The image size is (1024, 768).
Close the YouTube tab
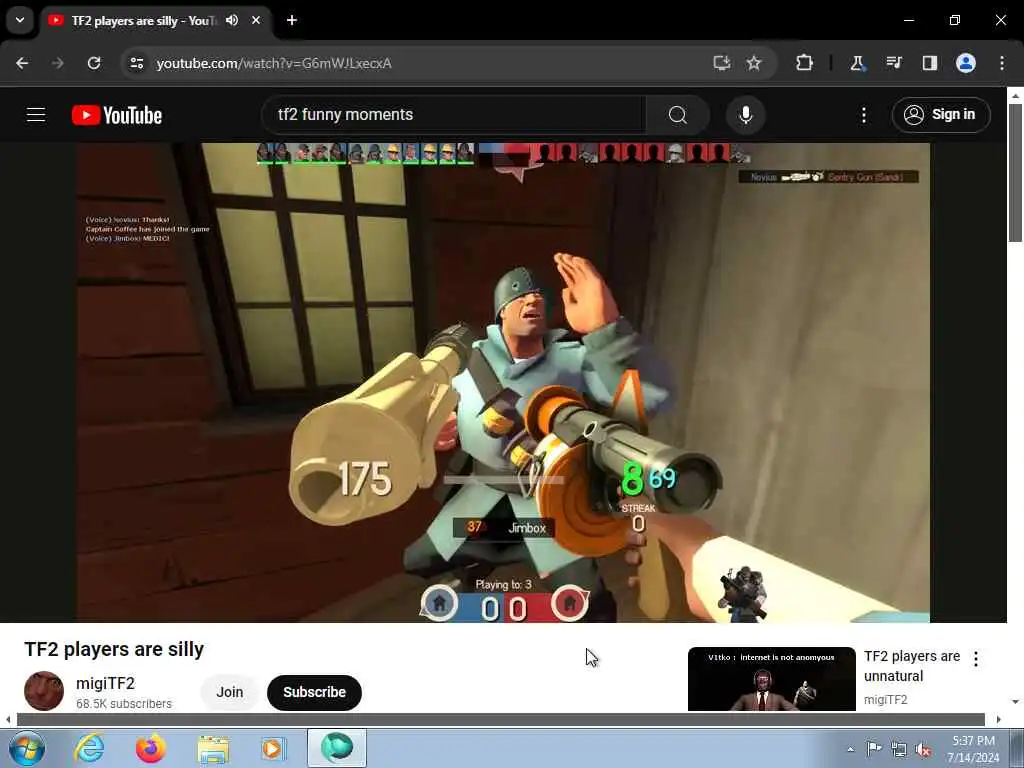(256, 20)
